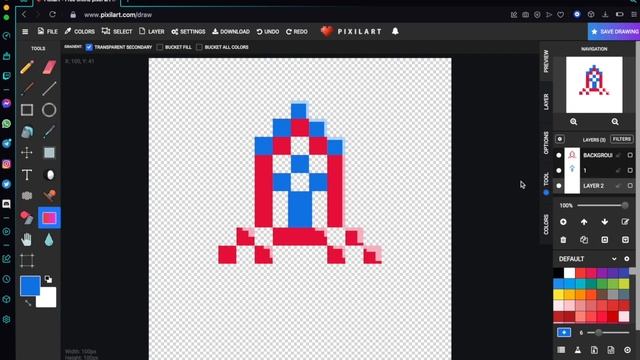Viewport: 640px width, 360px height.
Task: Adjust the 100% layer opacity slider
Action: point(602,205)
